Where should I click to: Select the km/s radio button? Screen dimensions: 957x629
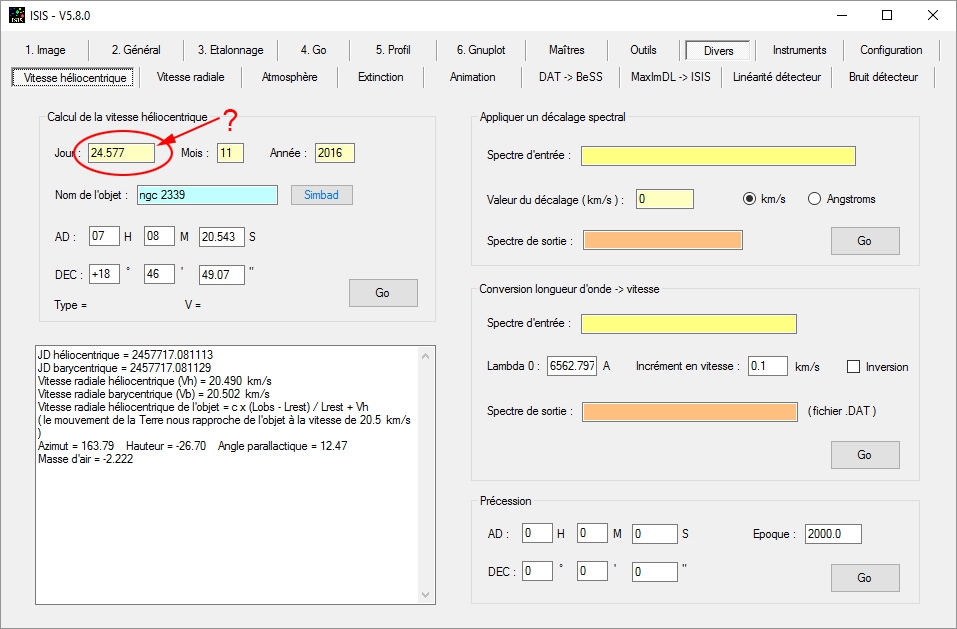749,199
